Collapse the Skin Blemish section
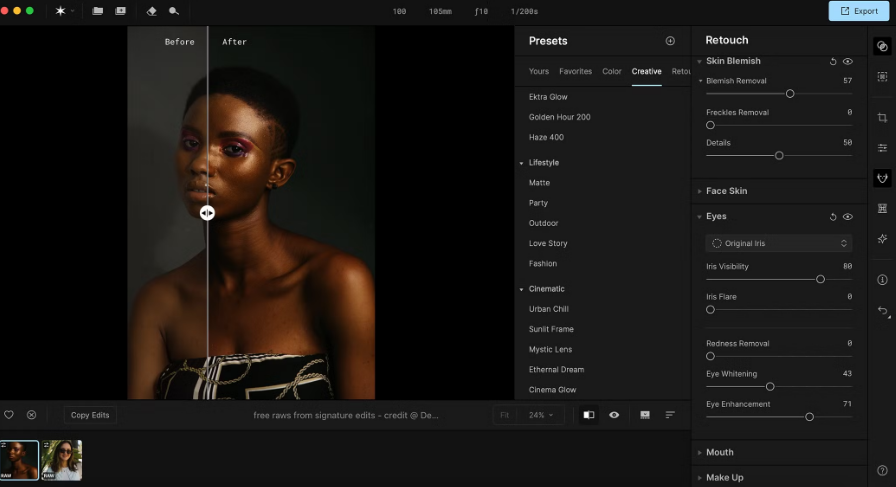The height and width of the screenshot is (487, 896). coord(699,61)
